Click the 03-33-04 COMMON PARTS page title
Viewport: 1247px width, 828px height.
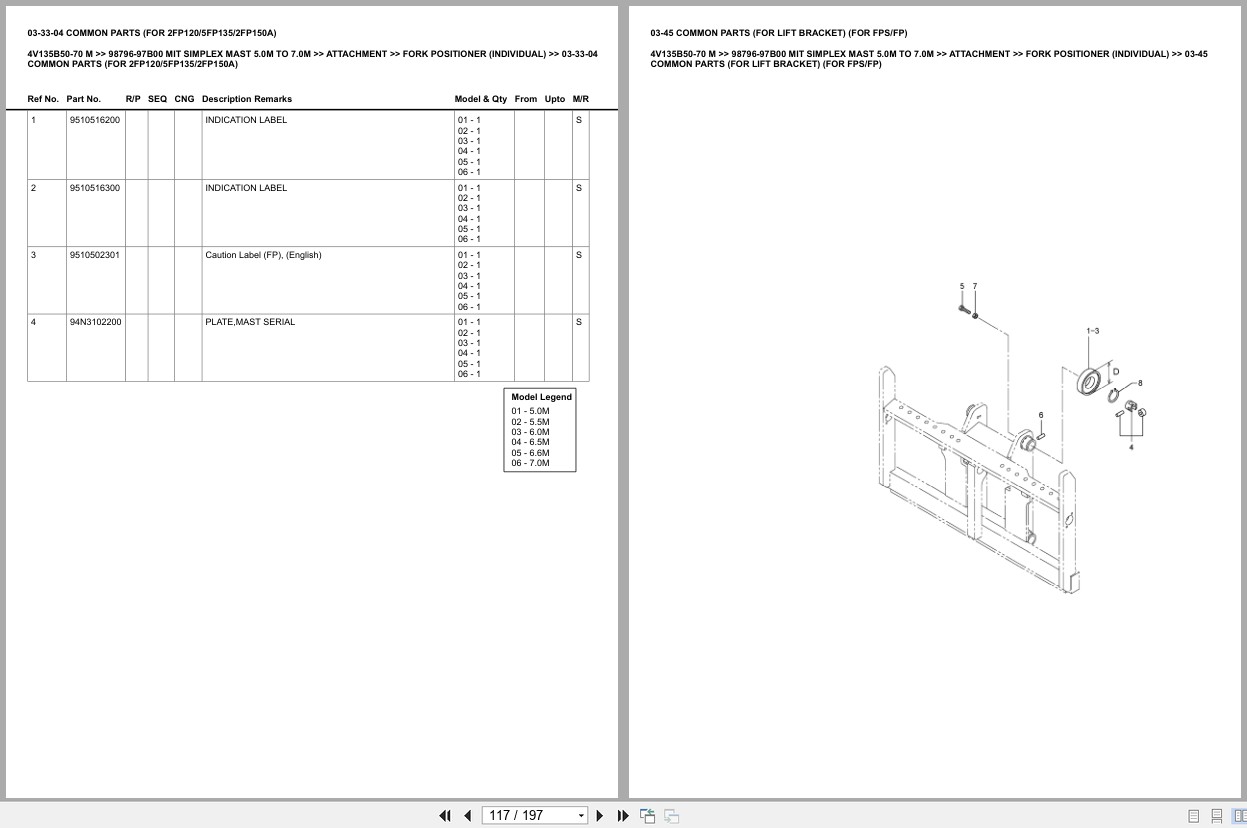tap(152, 33)
